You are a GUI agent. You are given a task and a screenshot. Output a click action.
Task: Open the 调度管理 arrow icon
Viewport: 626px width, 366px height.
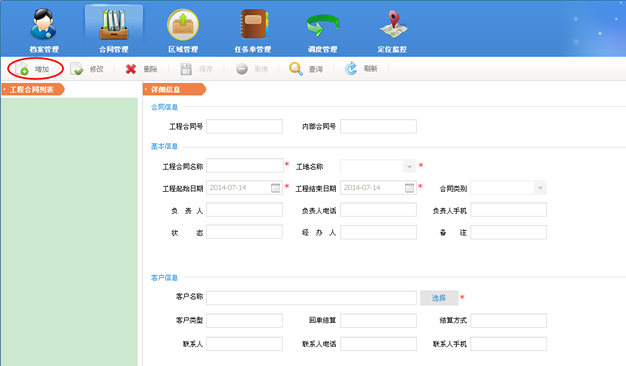(x=323, y=26)
